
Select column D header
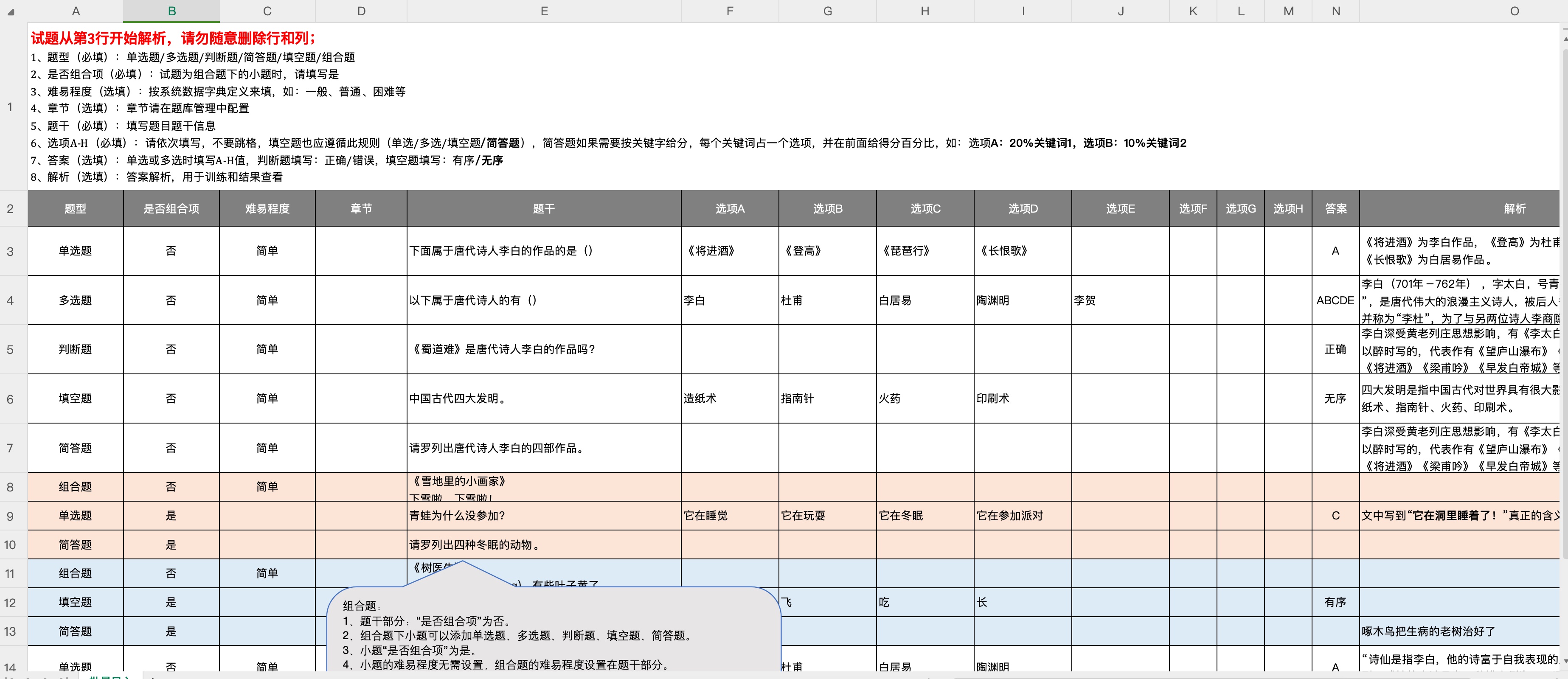point(361,11)
